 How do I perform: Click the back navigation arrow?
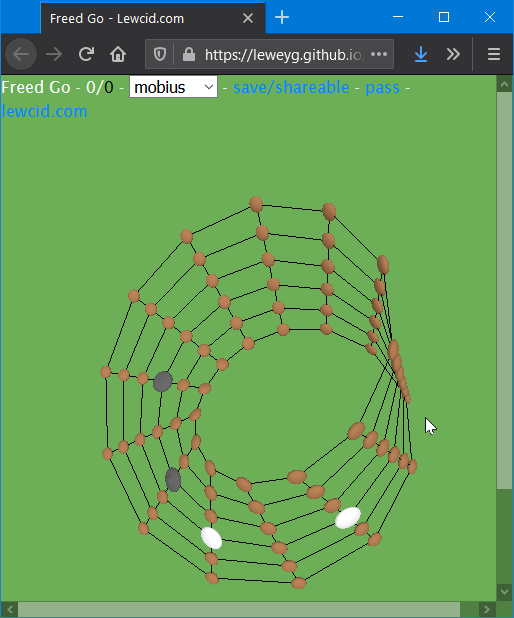pos(21,54)
